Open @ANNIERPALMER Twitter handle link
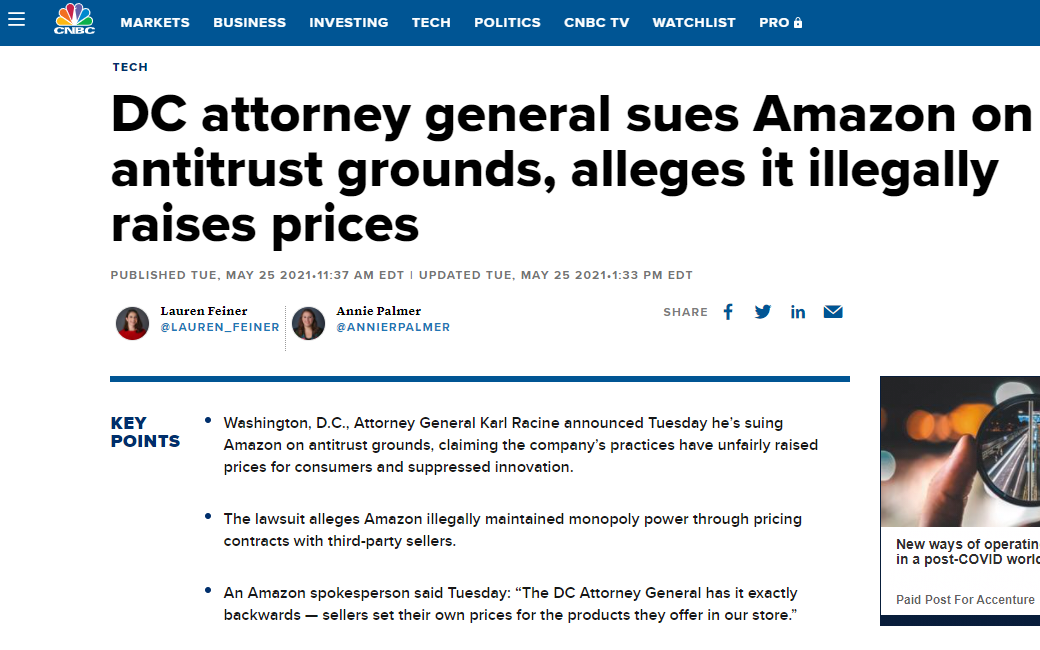 pos(393,327)
